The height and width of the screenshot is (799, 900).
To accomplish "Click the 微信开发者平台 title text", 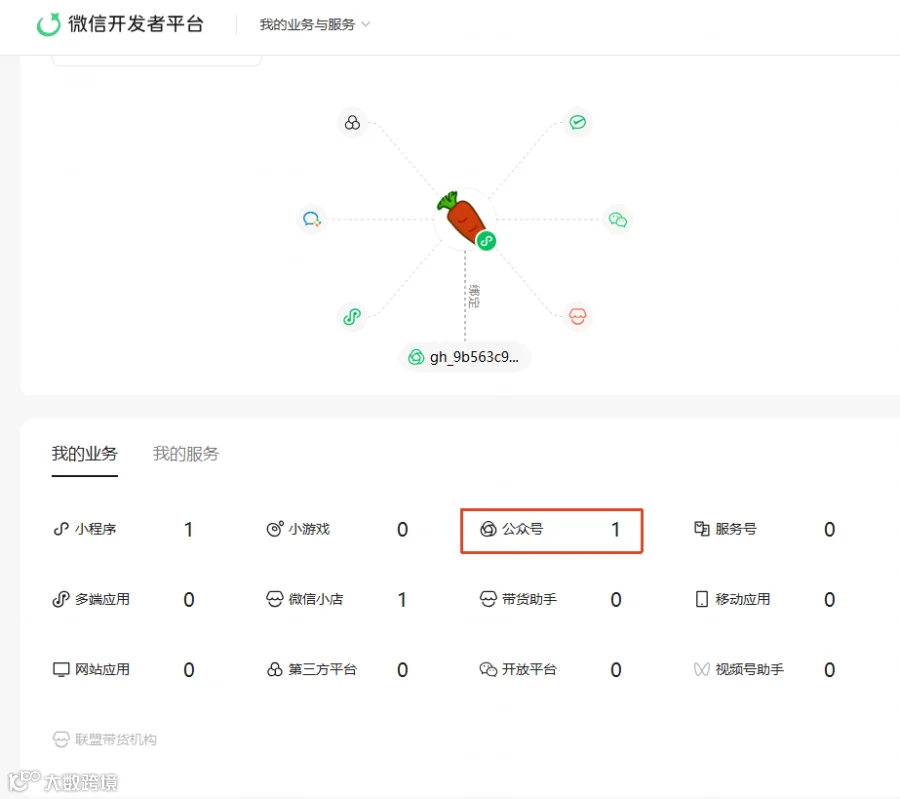I will [136, 24].
